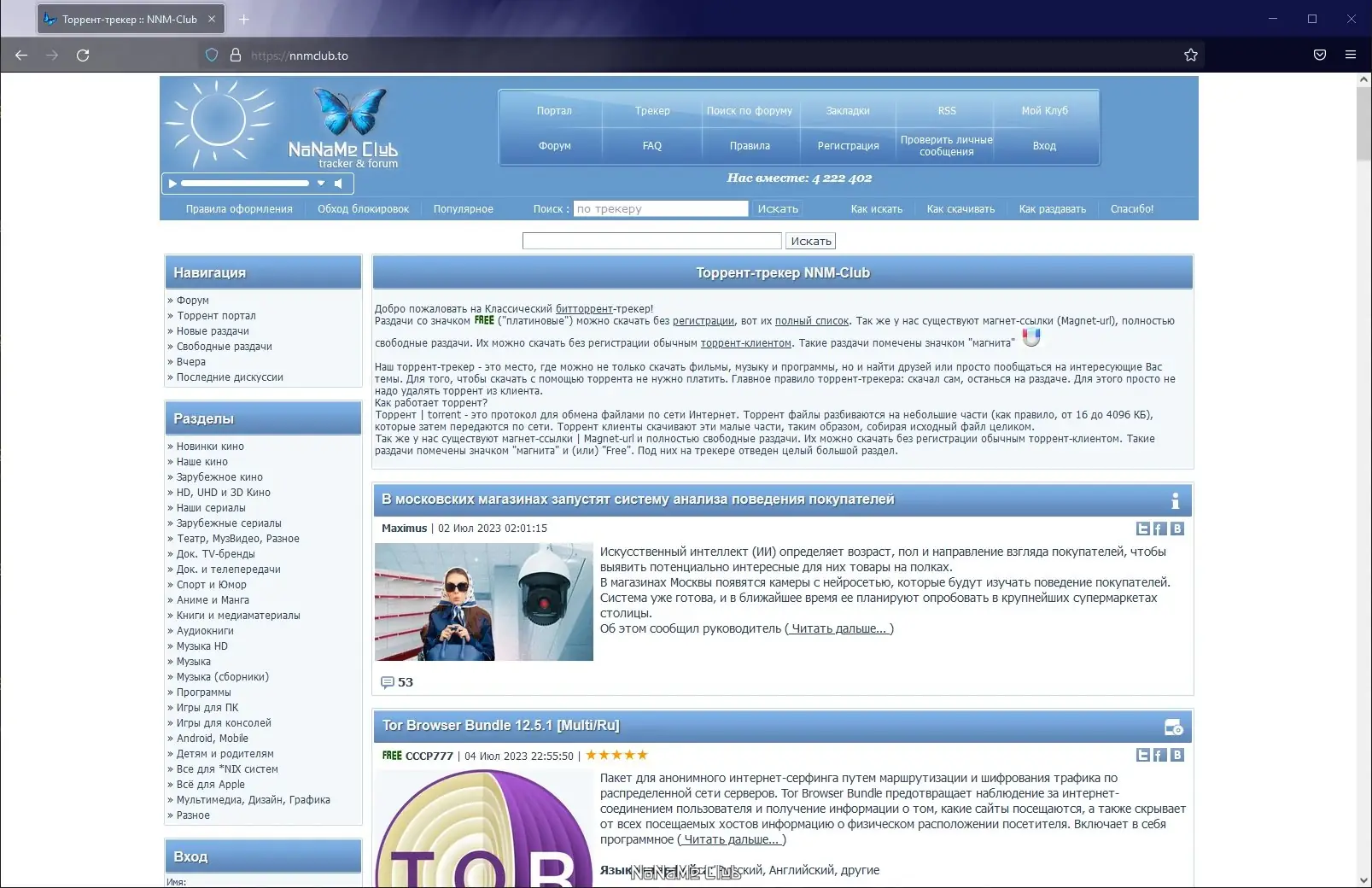This screenshot has width=1372, height=888.
Task: Click the info icon on the shopping analysis news
Action: [1176, 499]
